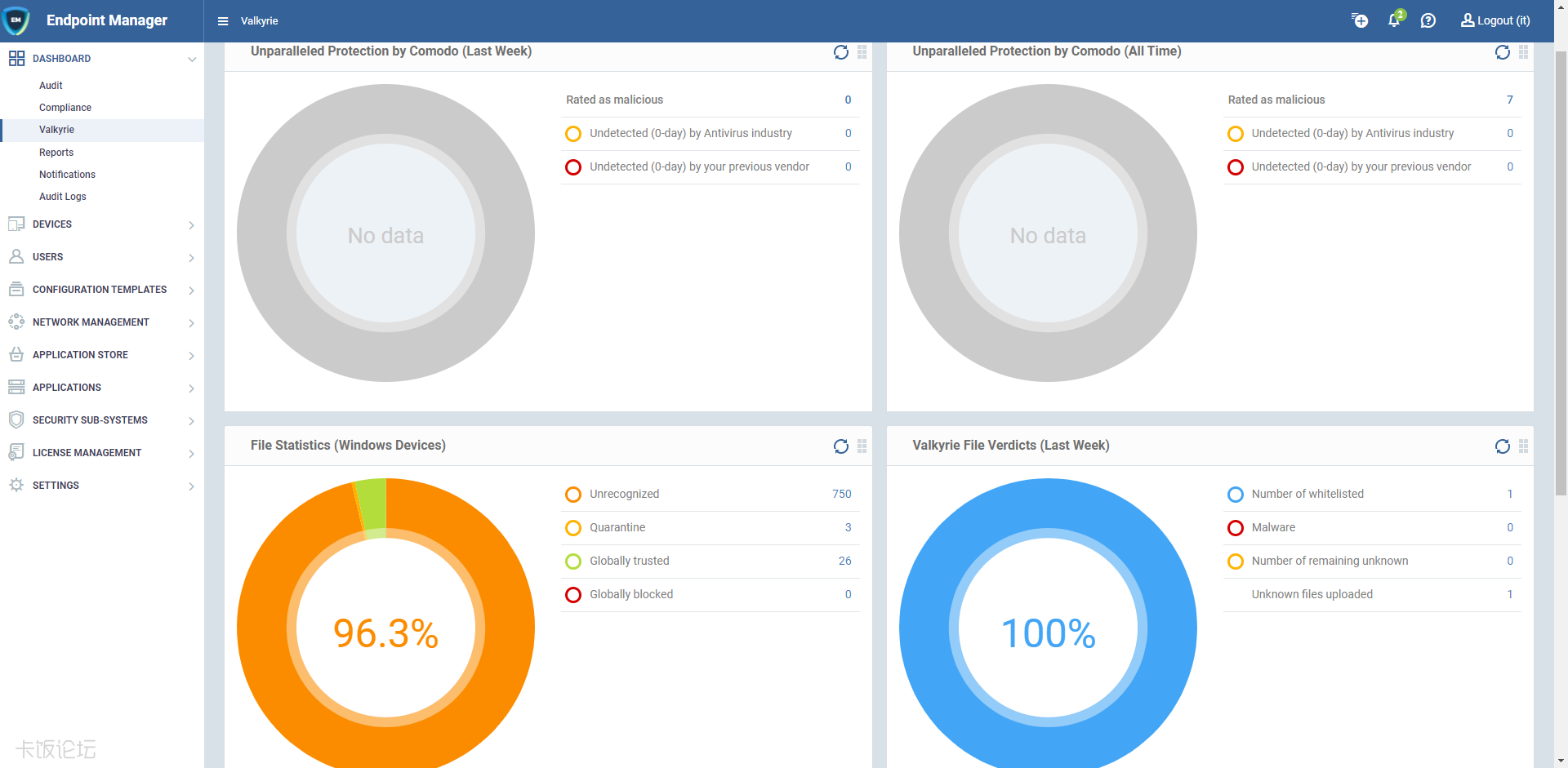The width and height of the screenshot is (1568, 768).
Task: Click the grid handle of the All Time protection widget
Action: (x=1524, y=52)
